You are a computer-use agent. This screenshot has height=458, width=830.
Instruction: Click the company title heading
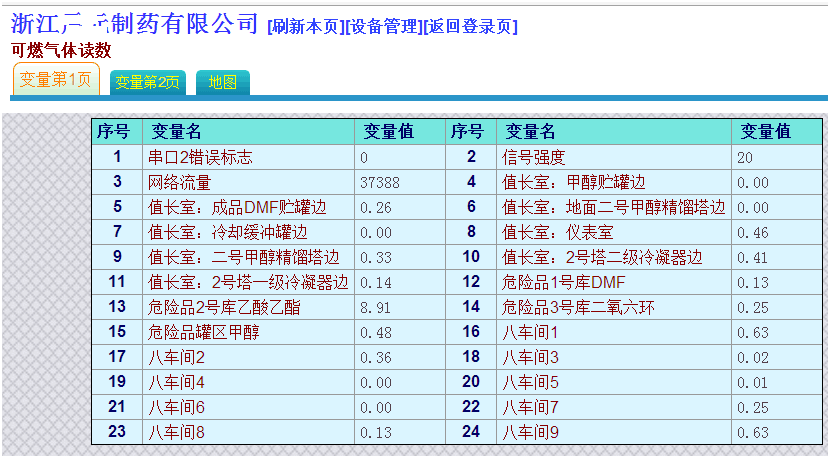[x=135, y=24]
